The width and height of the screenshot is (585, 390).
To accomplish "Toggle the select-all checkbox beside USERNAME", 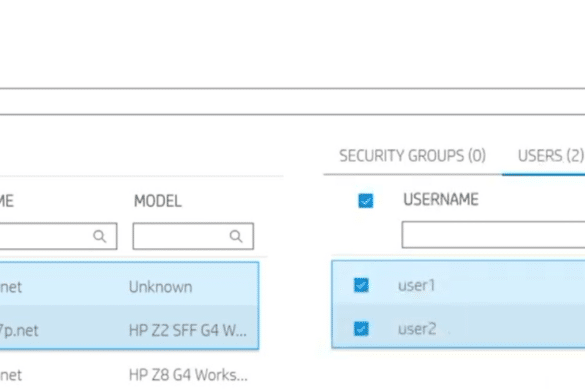I will (x=366, y=200).
